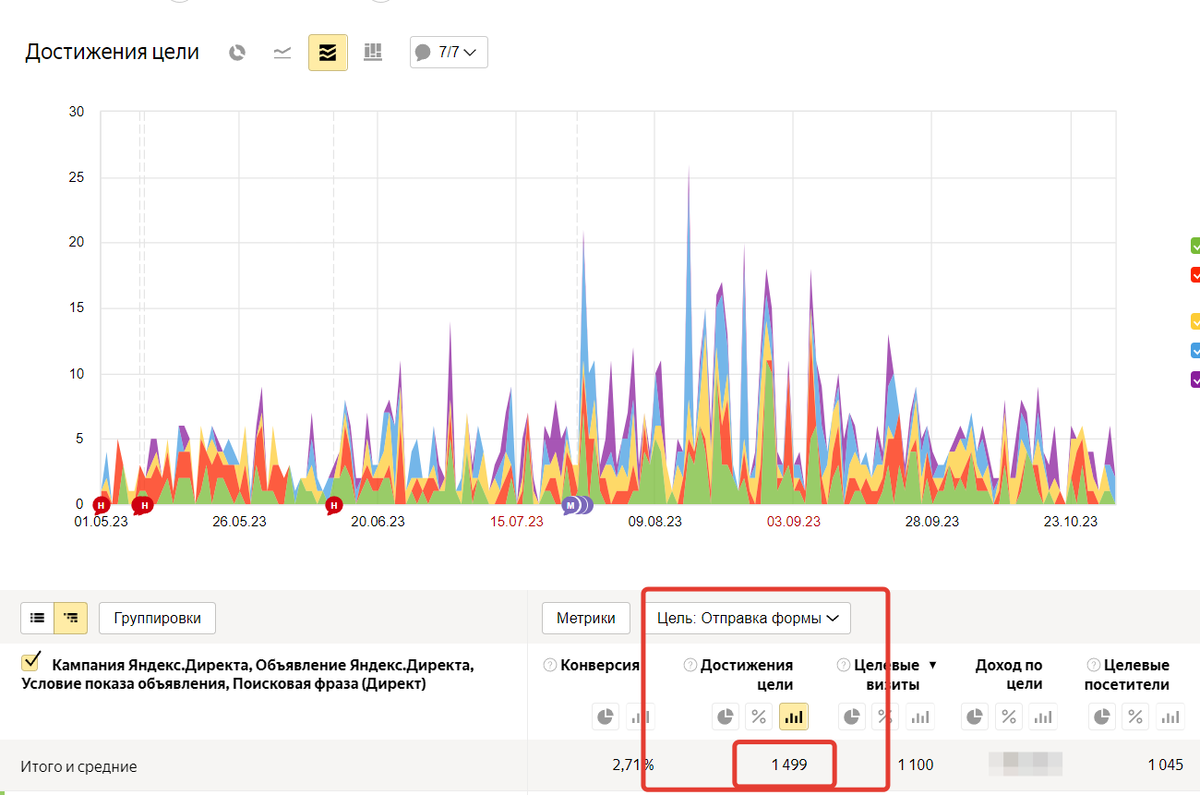Show help for Целевые визиты metric
The height and width of the screenshot is (795, 1200).
click(x=843, y=665)
